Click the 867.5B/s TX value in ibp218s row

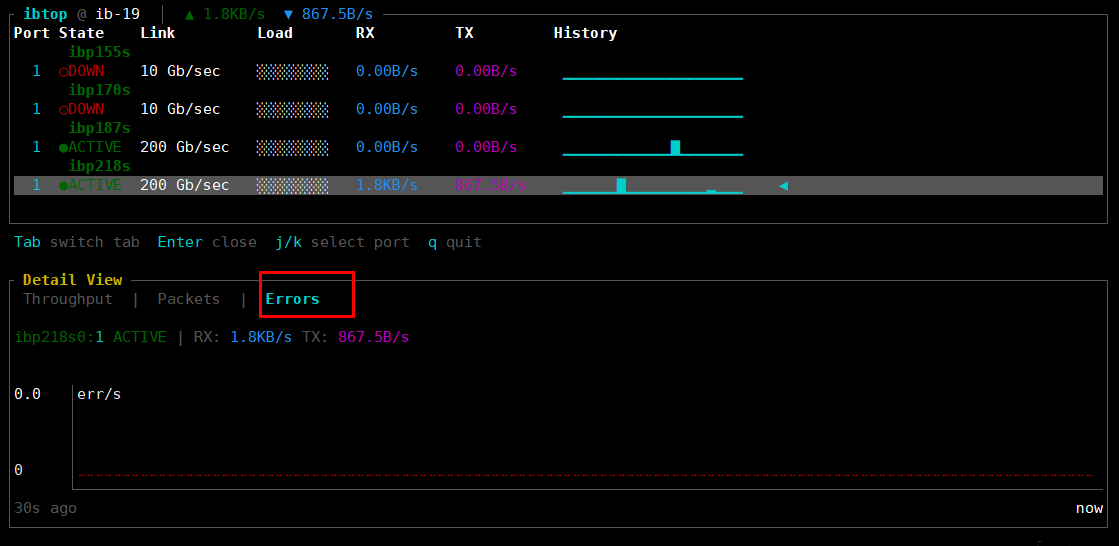coord(490,186)
